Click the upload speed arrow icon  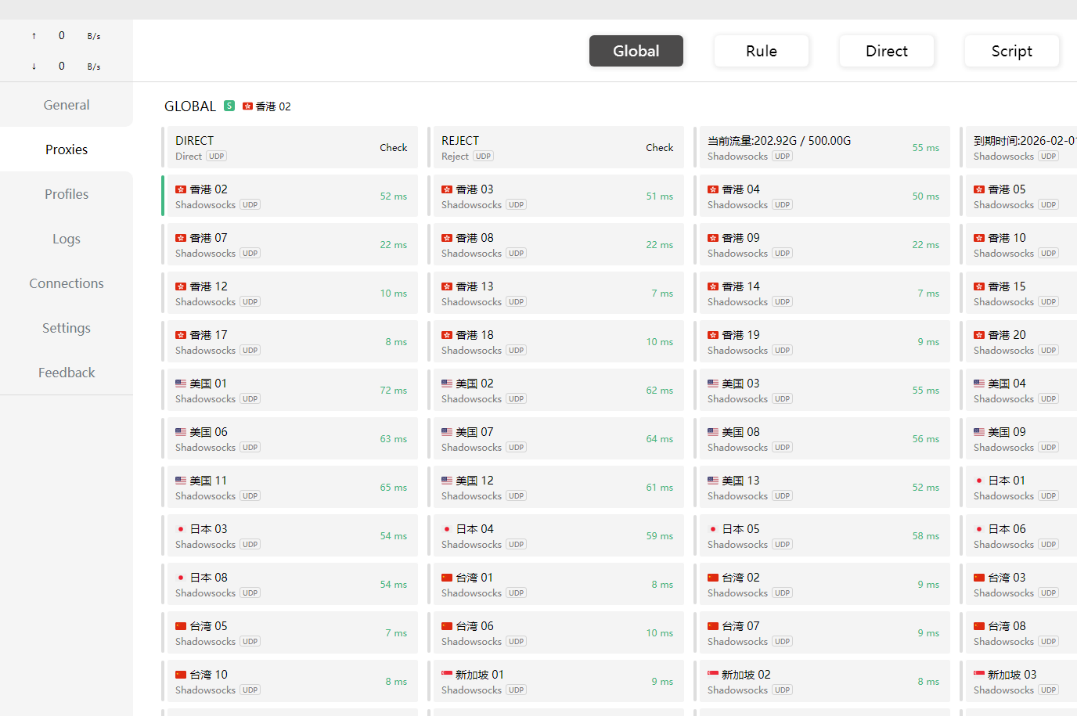point(34,36)
